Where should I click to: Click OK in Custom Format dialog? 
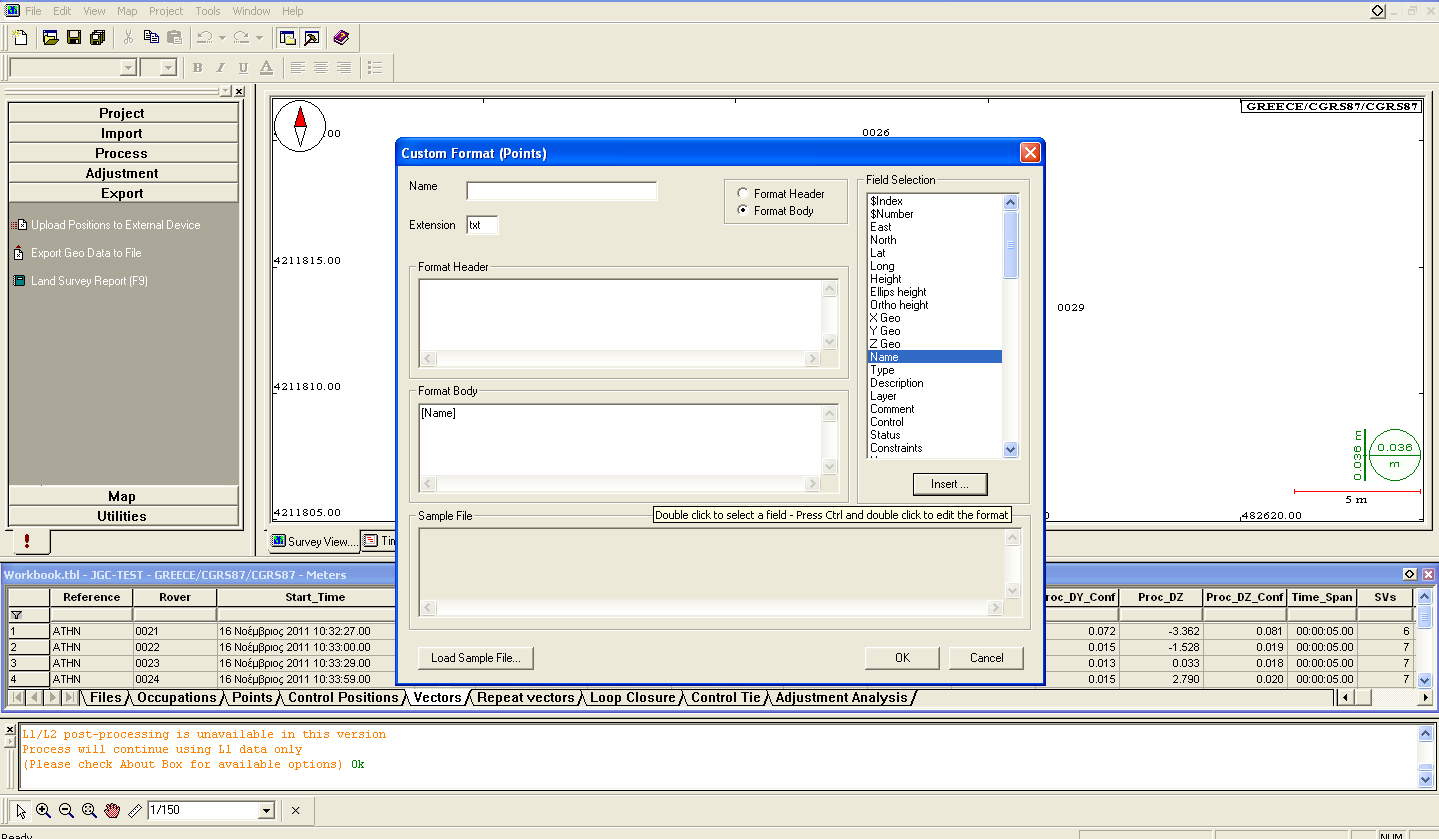coord(902,658)
